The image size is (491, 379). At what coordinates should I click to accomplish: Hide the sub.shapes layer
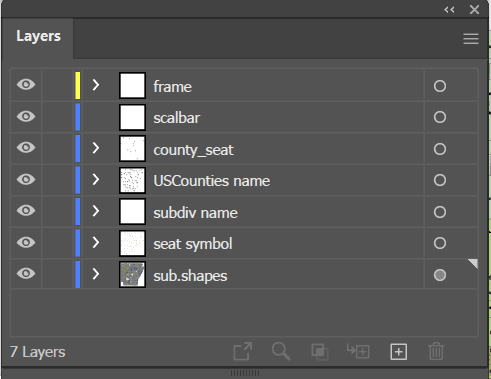coord(26,273)
